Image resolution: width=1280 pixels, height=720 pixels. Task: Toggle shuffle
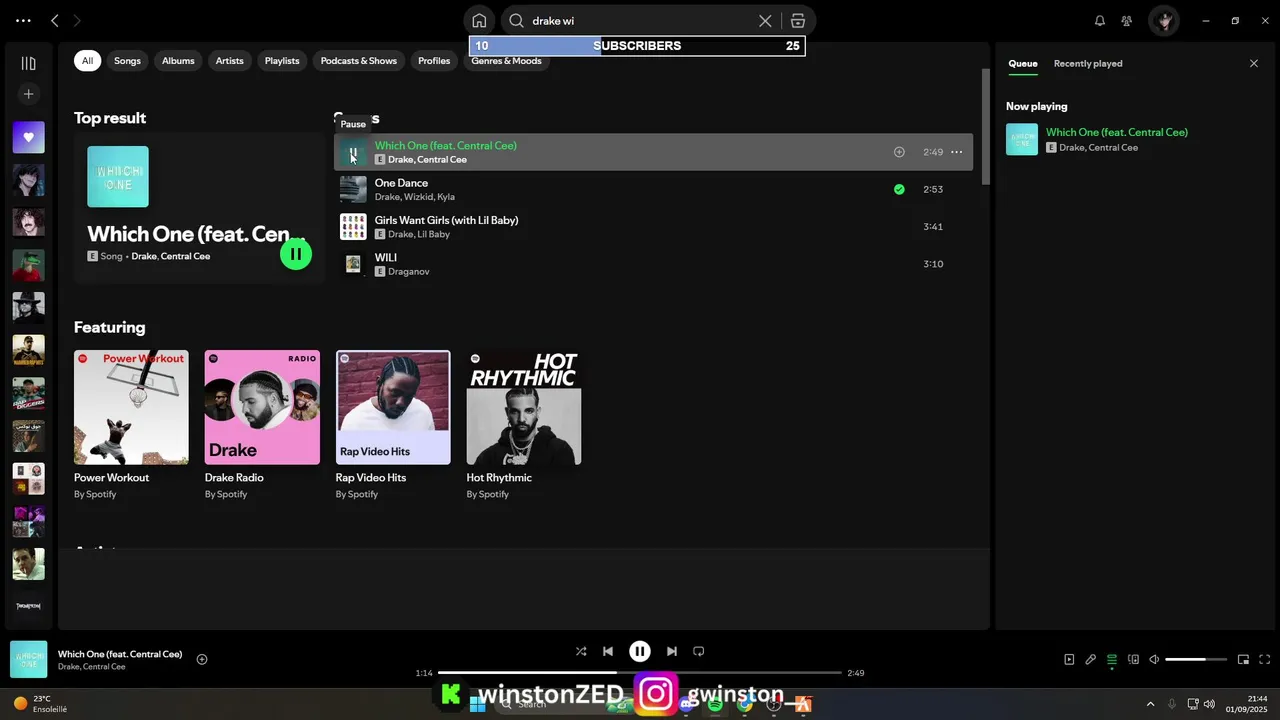581,651
